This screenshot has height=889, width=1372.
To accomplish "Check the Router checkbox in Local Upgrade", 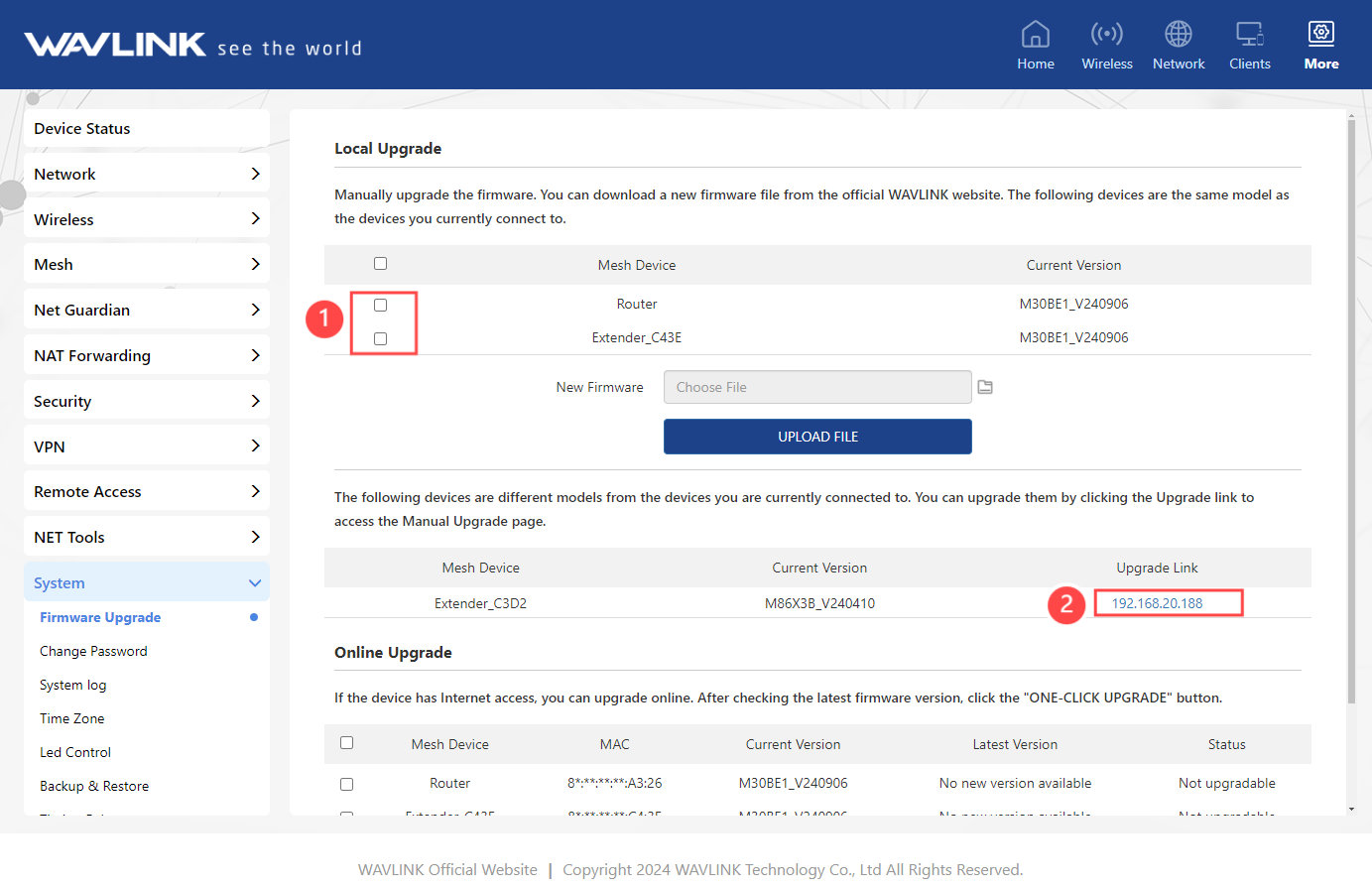I will [380, 305].
